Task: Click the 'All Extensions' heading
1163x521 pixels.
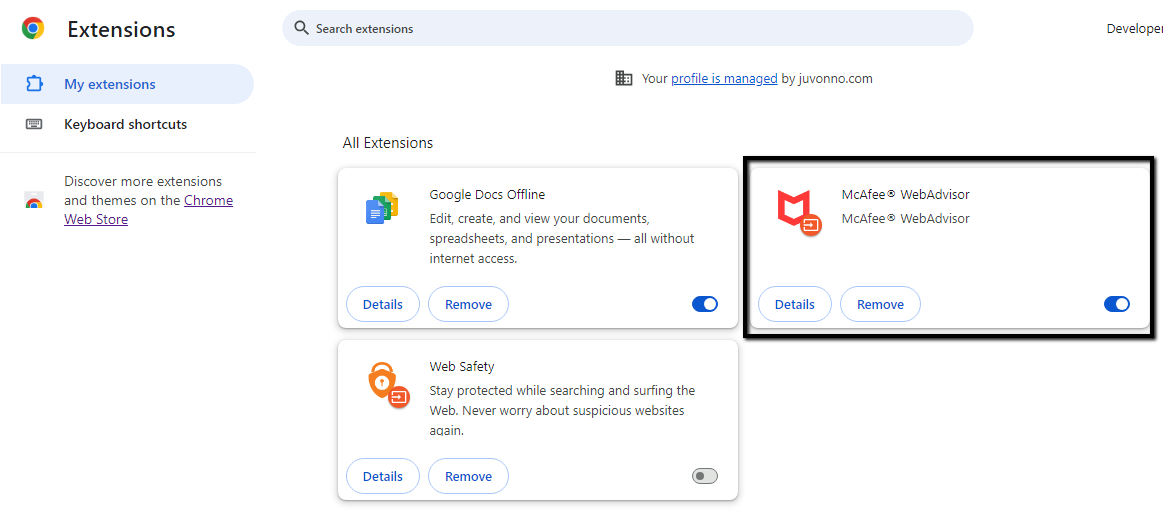Action: [388, 142]
